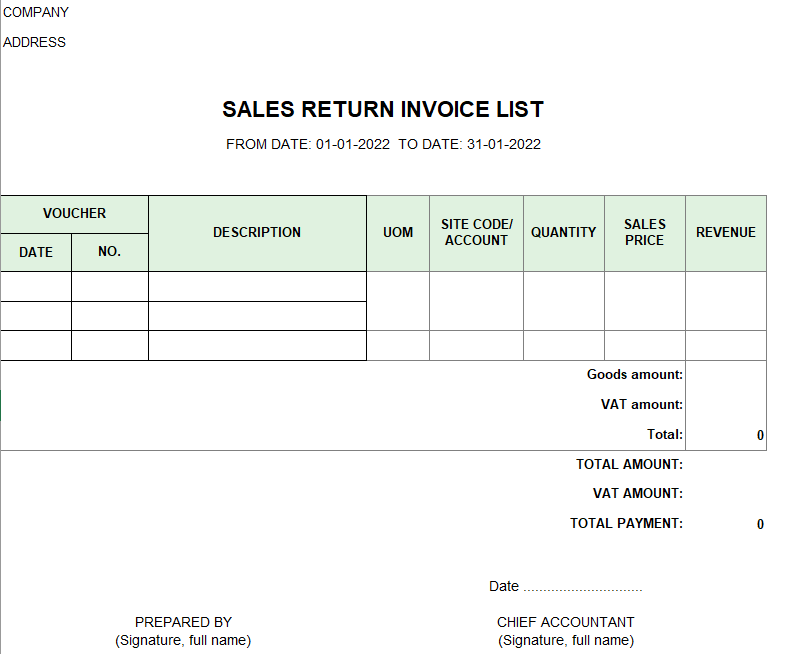
Task: Click the Goods amount label
Action: (634, 375)
